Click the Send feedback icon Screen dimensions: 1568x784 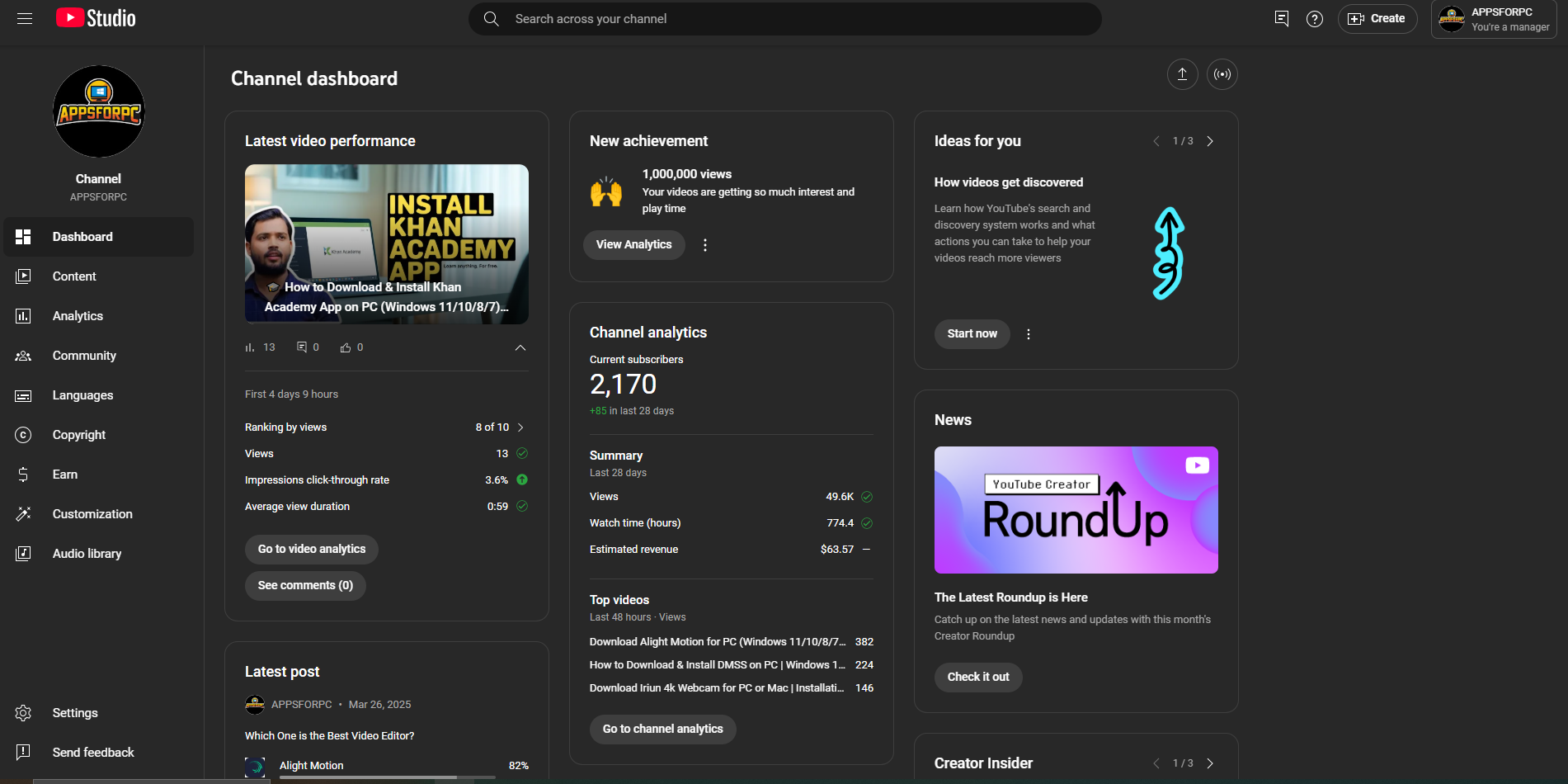pos(23,753)
